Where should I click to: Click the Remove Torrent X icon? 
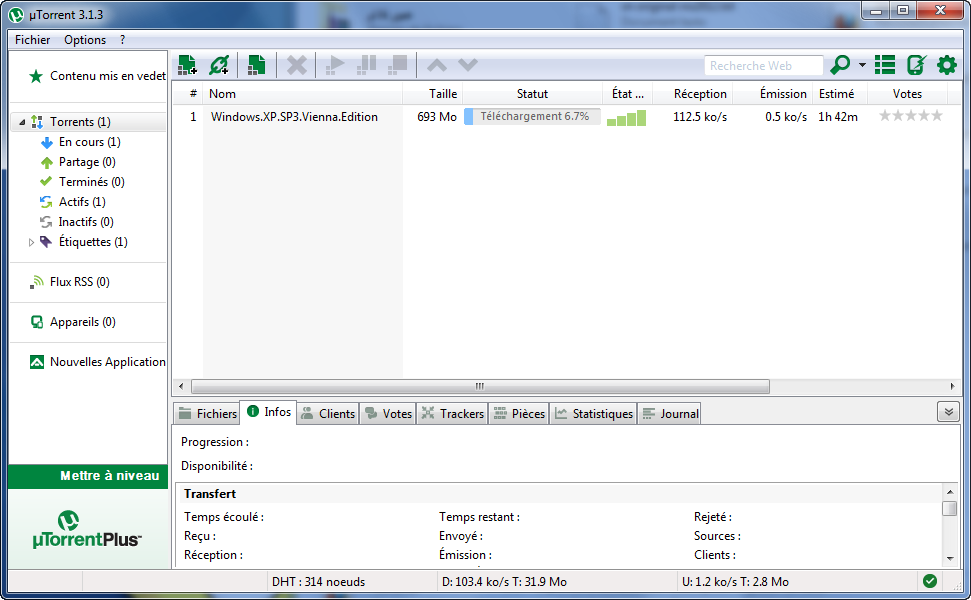point(297,65)
